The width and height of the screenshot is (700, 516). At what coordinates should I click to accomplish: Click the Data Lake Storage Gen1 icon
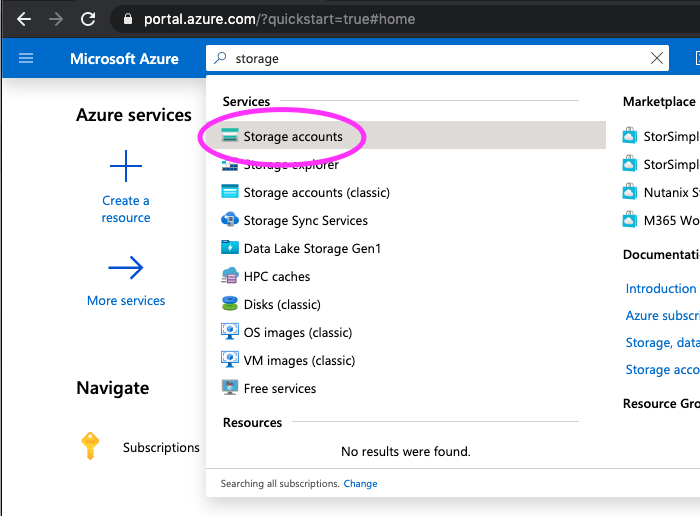(x=230, y=247)
